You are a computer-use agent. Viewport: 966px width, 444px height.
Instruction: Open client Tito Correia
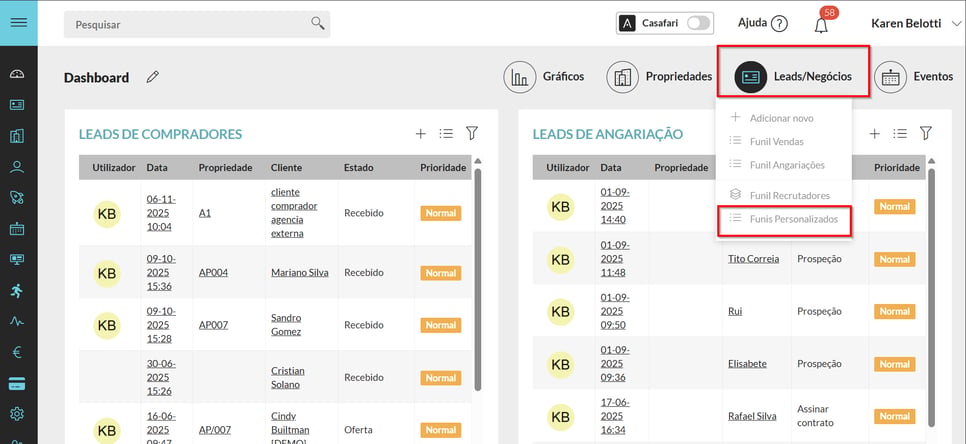coord(753,259)
